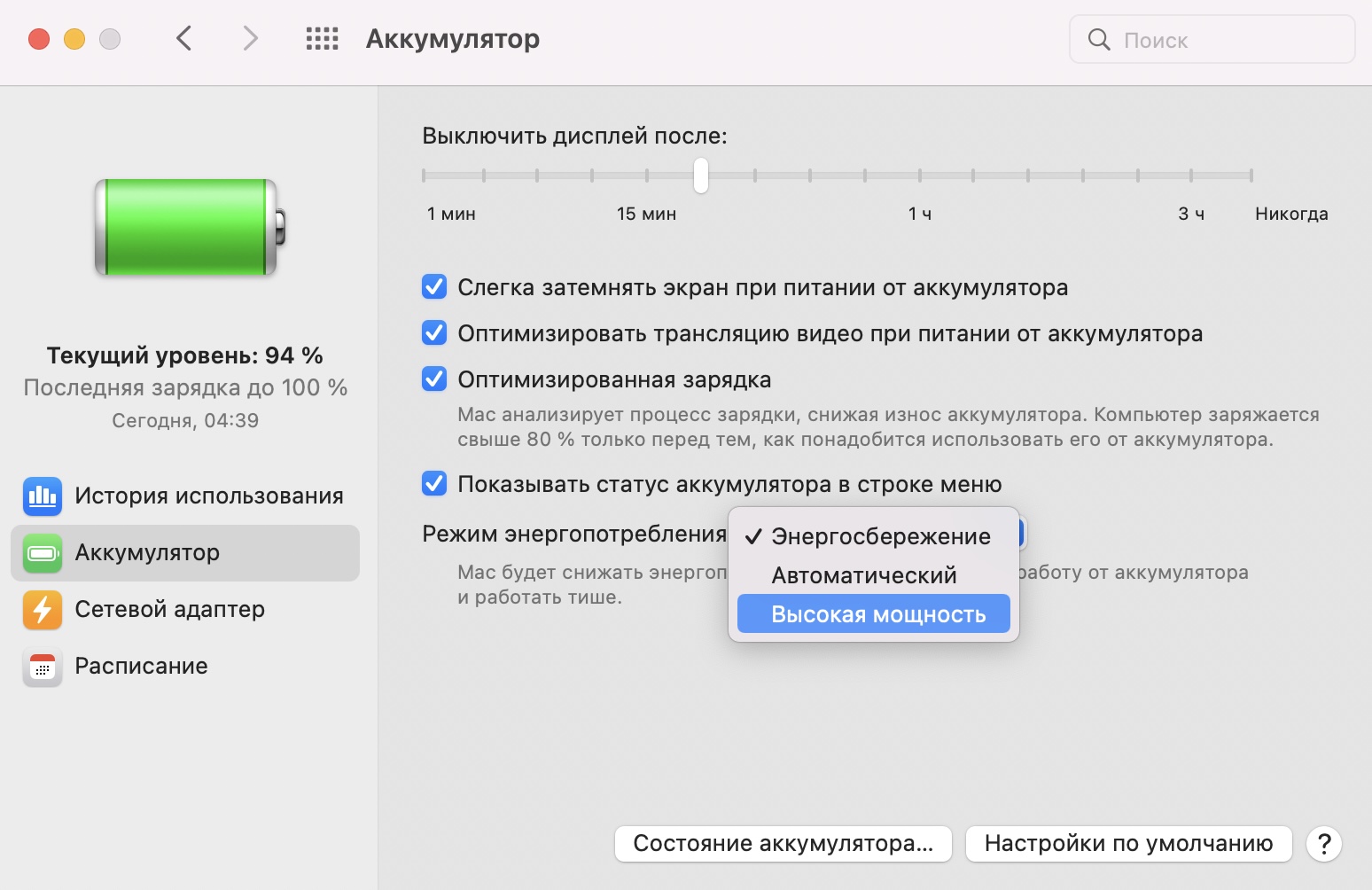Toggle Оптимизировать трансляцию видео checkbox
This screenshot has width=1372, height=890.
(x=434, y=333)
